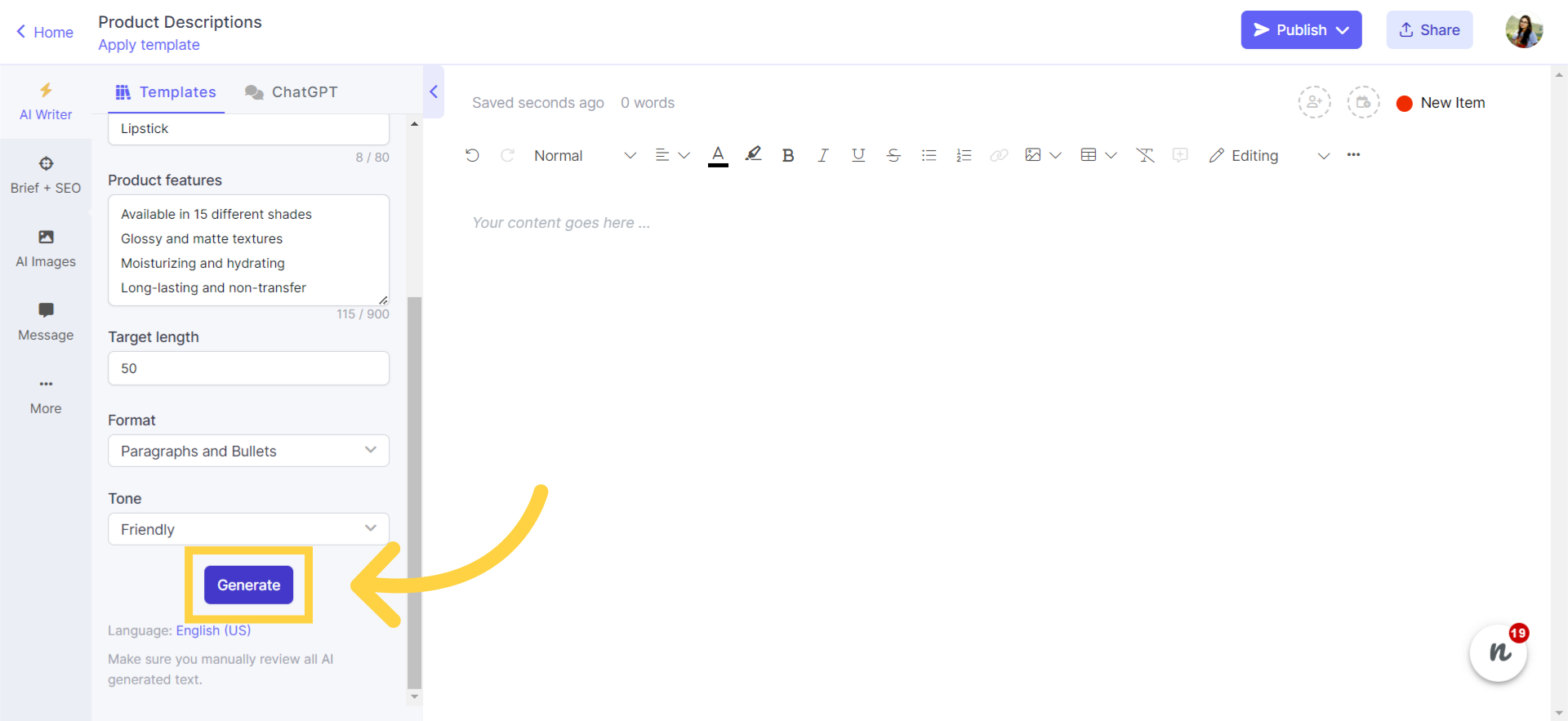Image resolution: width=1568 pixels, height=721 pixels.
Task: Click the template panel scrollbar
Action: point(414,493)
